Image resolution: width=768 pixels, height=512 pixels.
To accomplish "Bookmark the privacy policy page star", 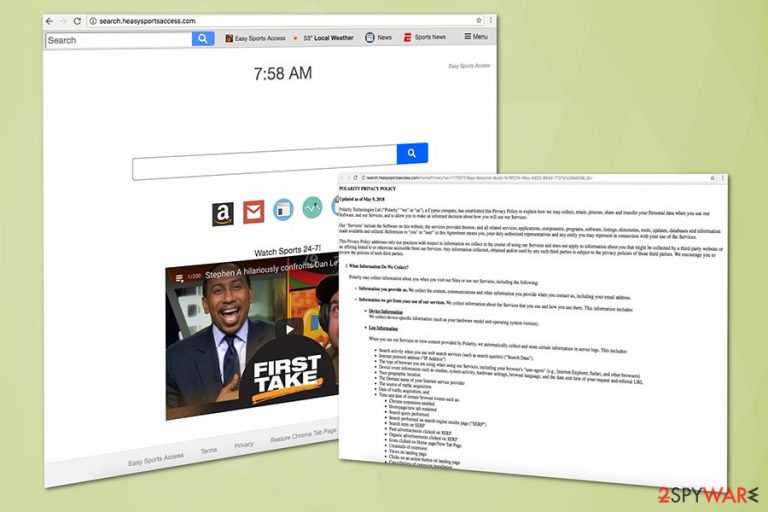I will click(713, 178).
